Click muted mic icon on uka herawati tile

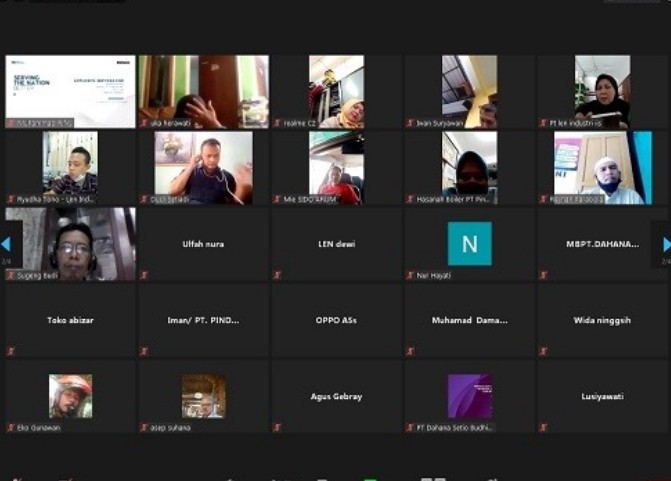tap(144, 123)
